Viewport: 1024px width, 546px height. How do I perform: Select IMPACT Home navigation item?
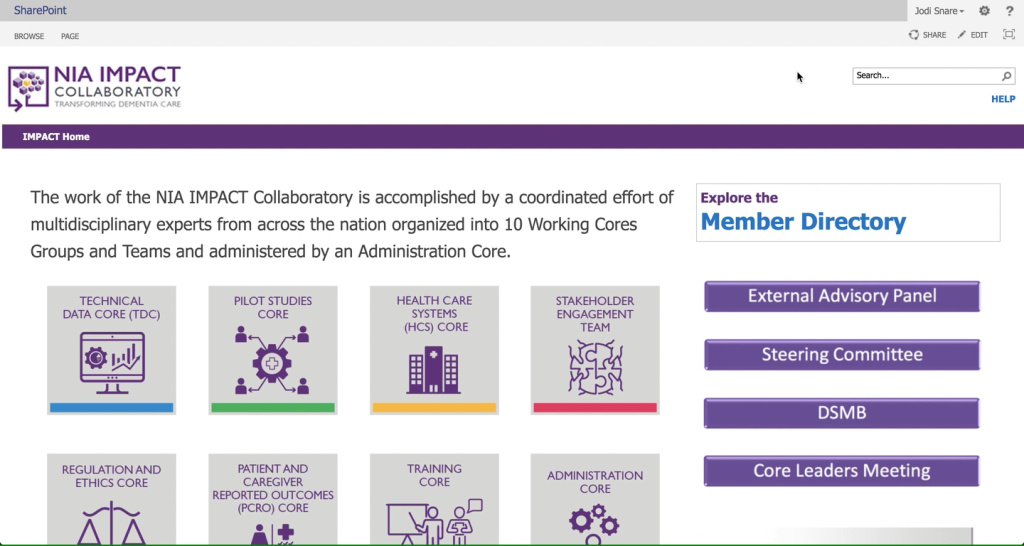[56, 136]
